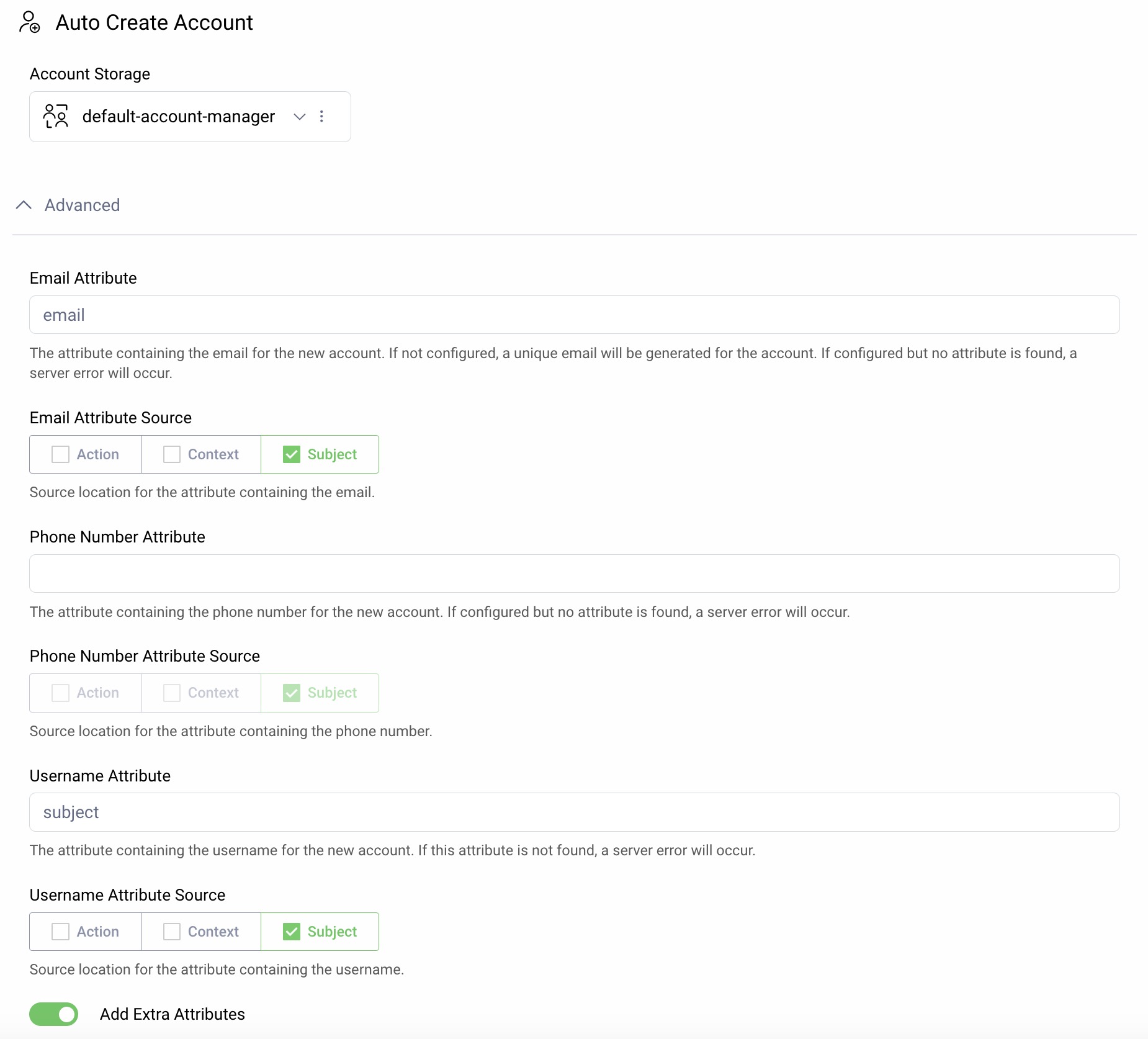This screenshot has height=1039, width=1148.
Task: Check Context for Phone Number Attribute Source
Action: click(x=172, y=693)
